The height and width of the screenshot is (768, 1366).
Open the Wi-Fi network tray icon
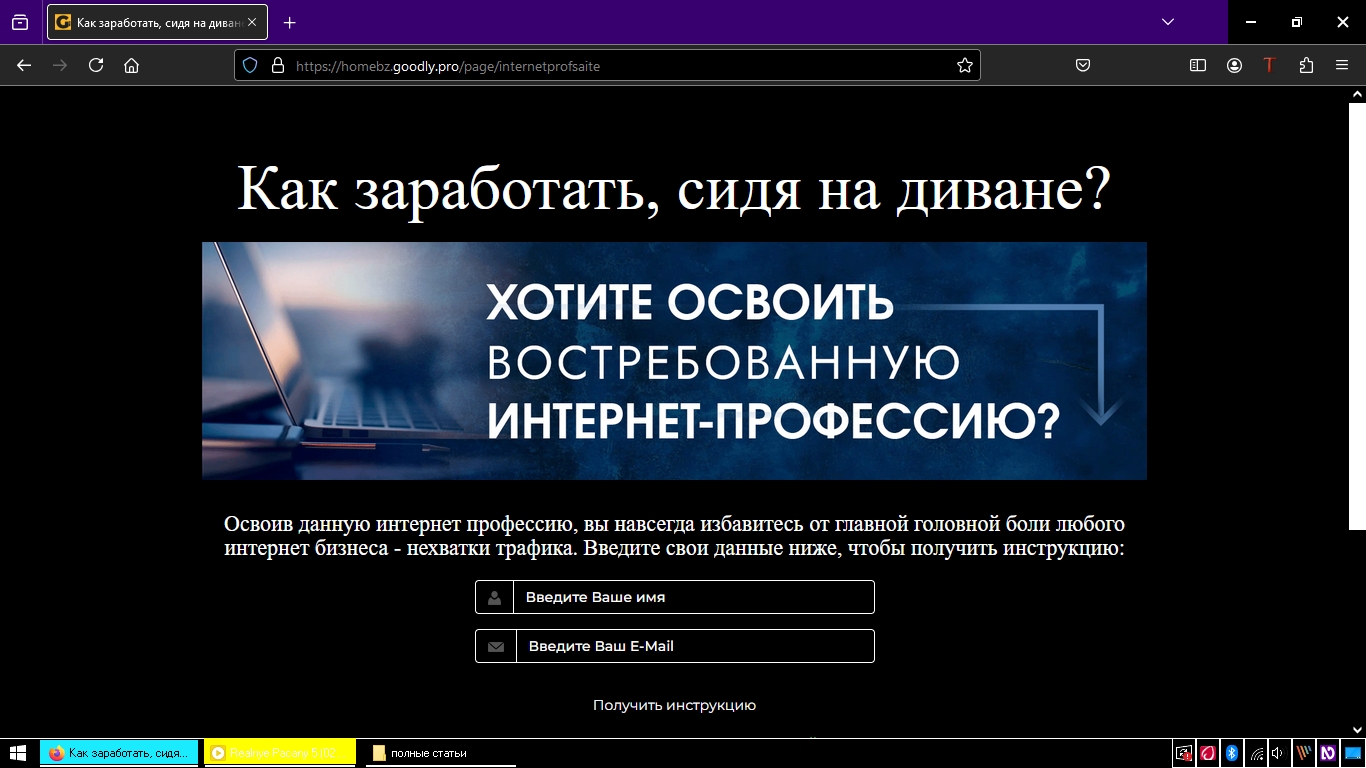[1256, 753]
